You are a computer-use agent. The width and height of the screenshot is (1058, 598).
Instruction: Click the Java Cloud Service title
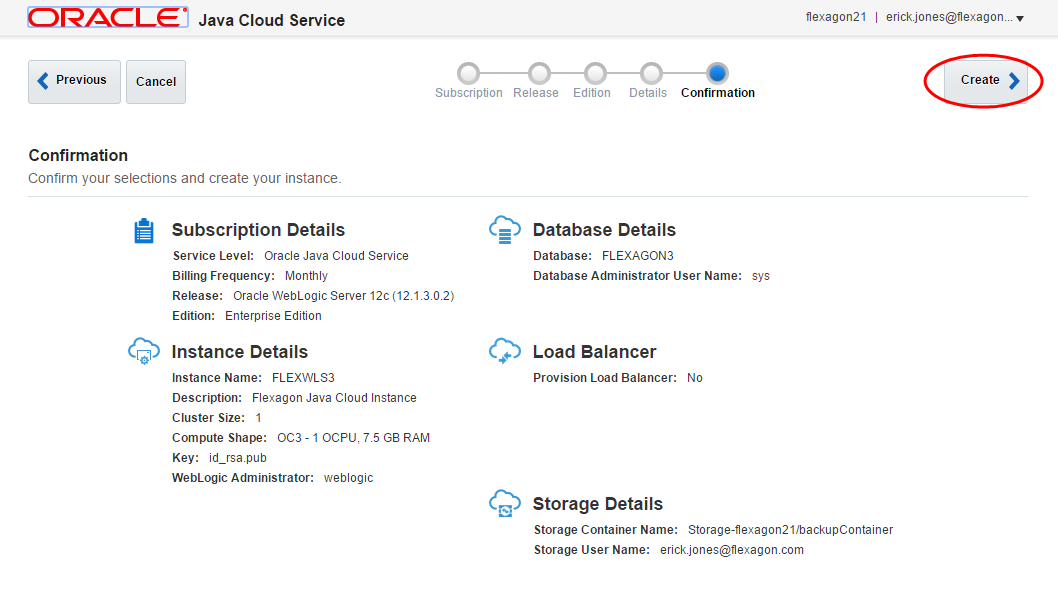[x=271, y=20]
